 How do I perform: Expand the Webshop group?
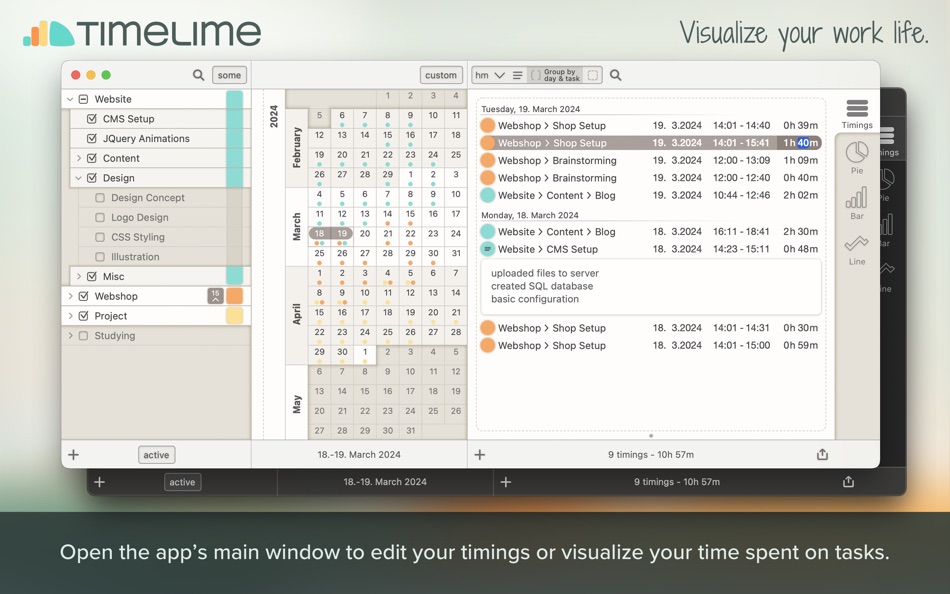click(x=70, y=296)
